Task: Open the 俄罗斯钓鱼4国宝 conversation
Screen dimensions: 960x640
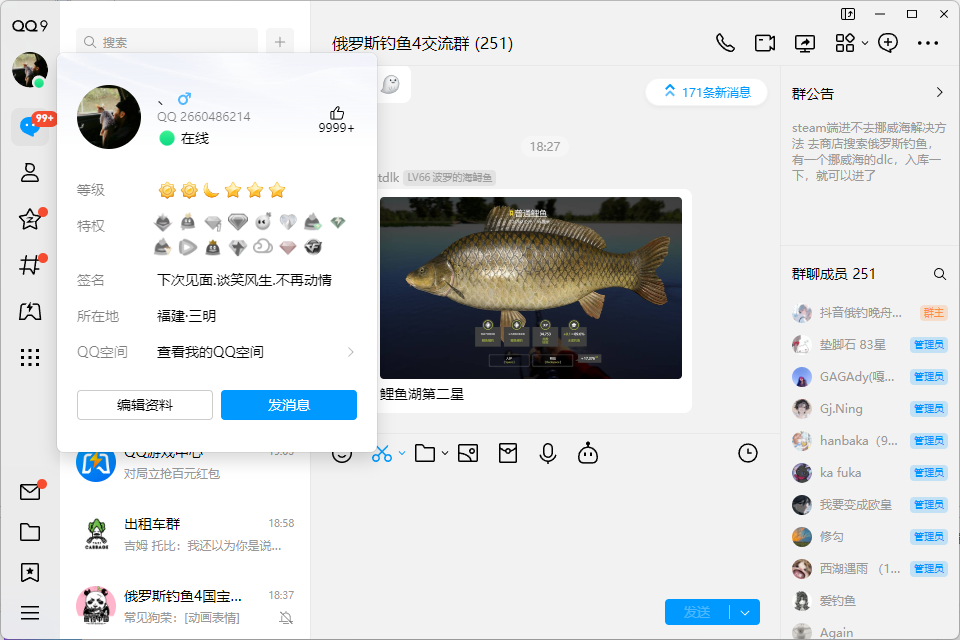Action: [x=185, y=605]
